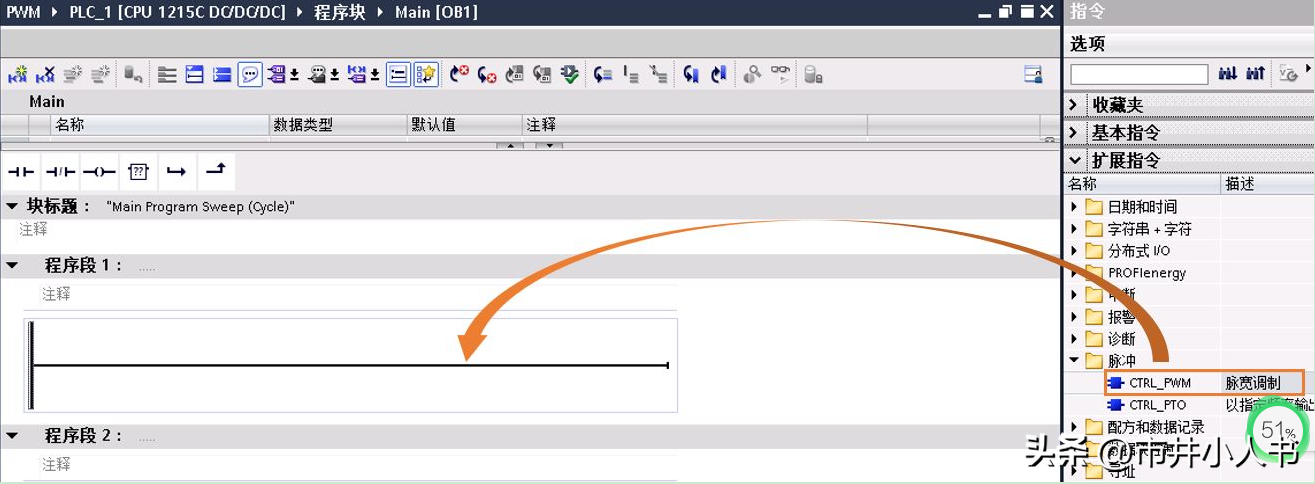Click the delete network toolbar icon

point(45,75)
